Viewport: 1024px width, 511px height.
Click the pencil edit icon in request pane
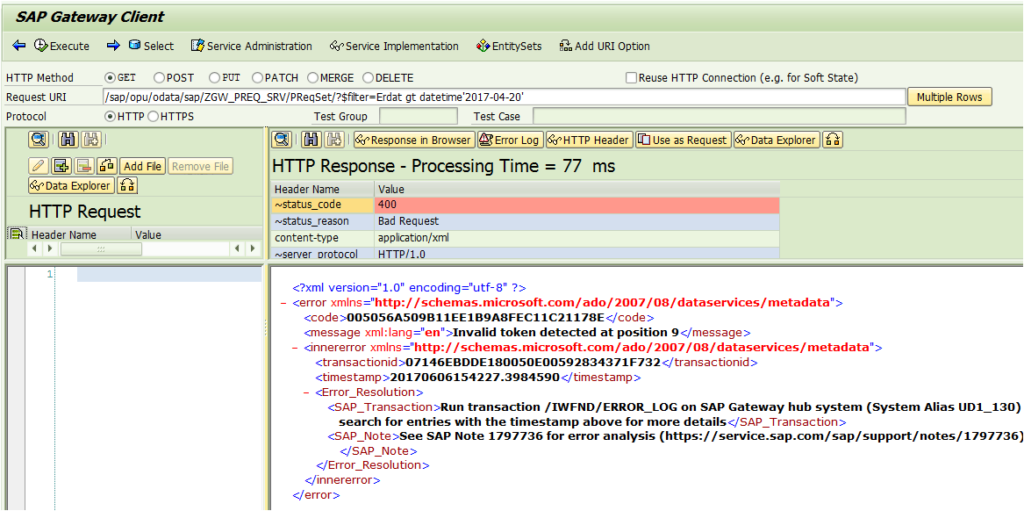[39, 166]
